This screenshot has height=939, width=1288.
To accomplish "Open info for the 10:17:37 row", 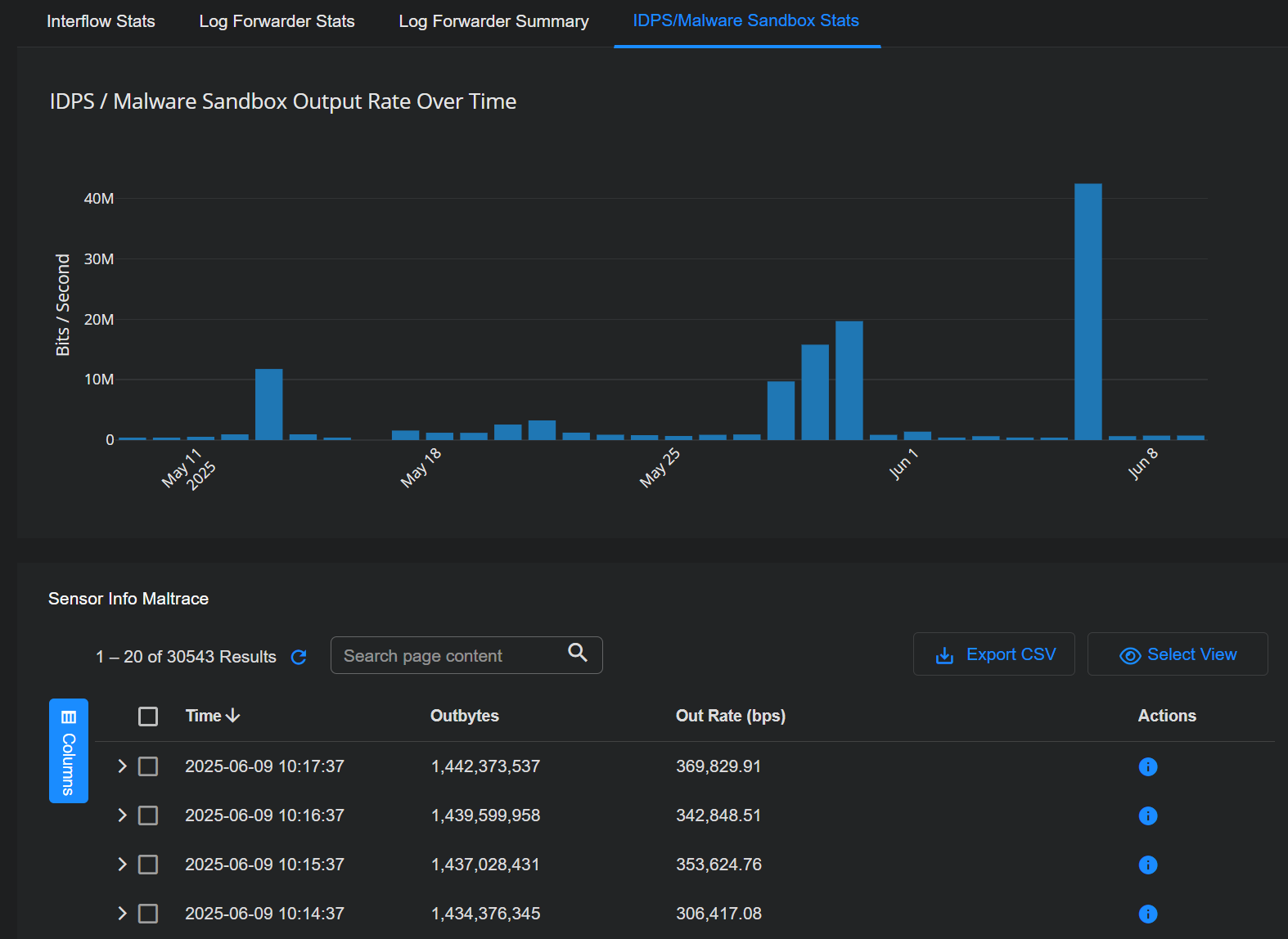I will [x=1147, y=766].
